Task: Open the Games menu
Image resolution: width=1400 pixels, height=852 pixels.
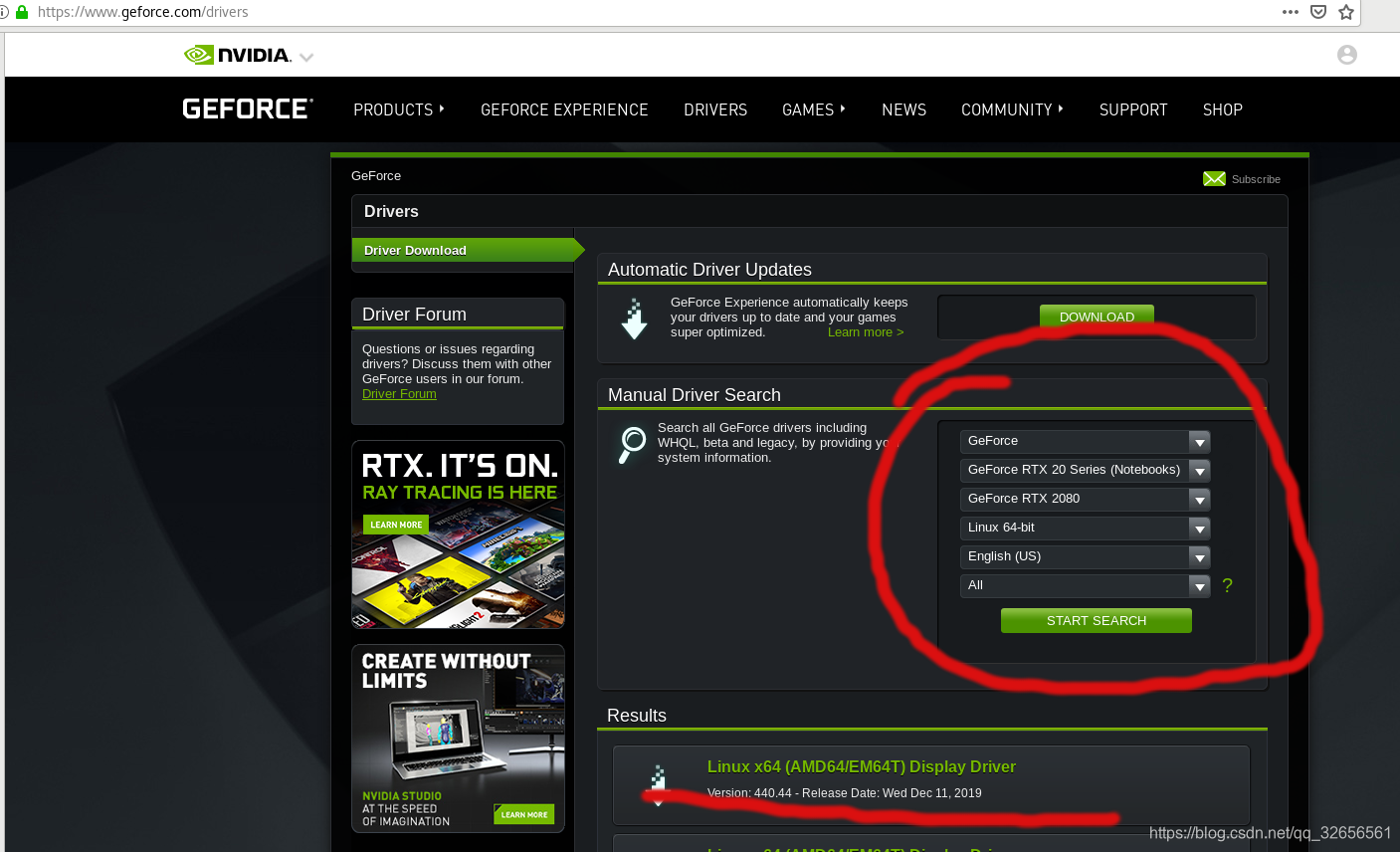Action: [x=814, y=109]
